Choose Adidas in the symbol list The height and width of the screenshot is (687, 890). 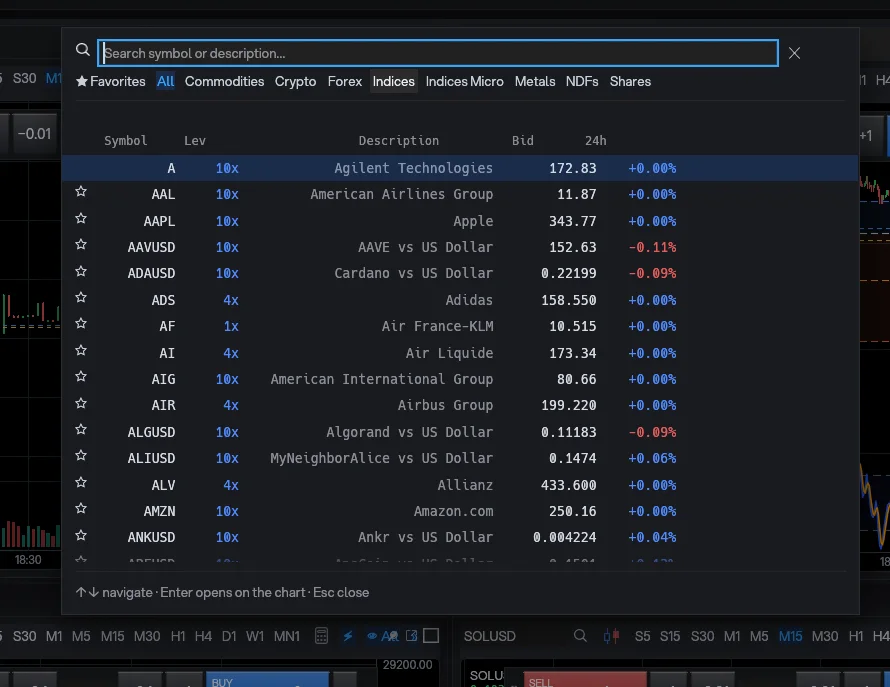tap(469, 300)
